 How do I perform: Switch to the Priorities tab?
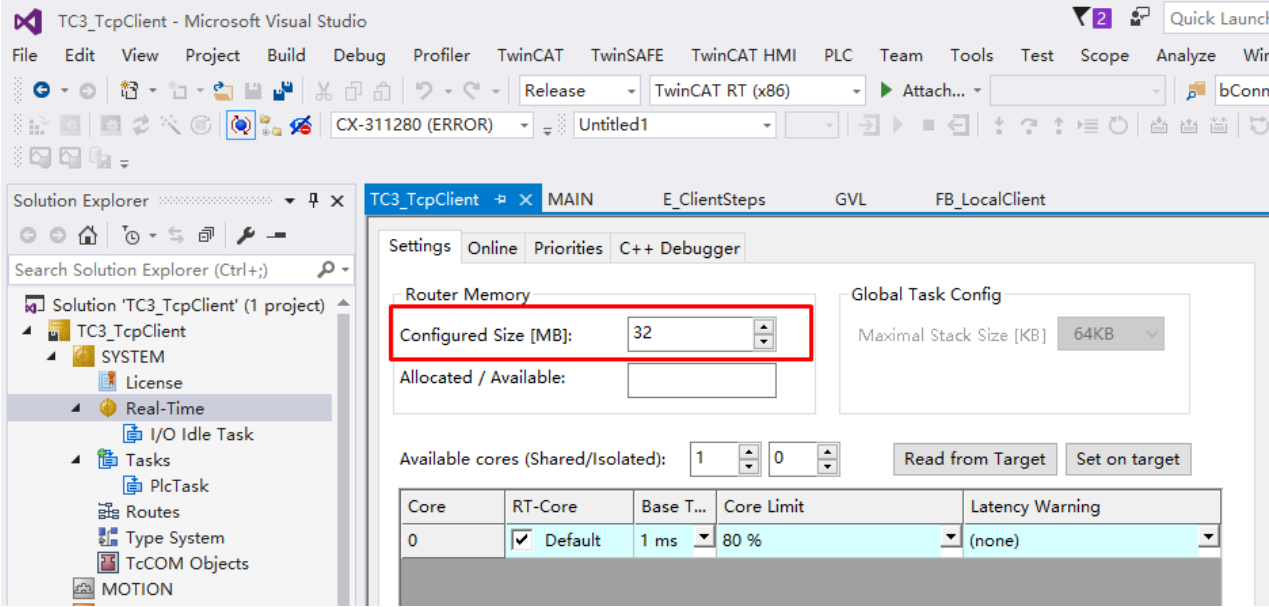tap(568, 248)
